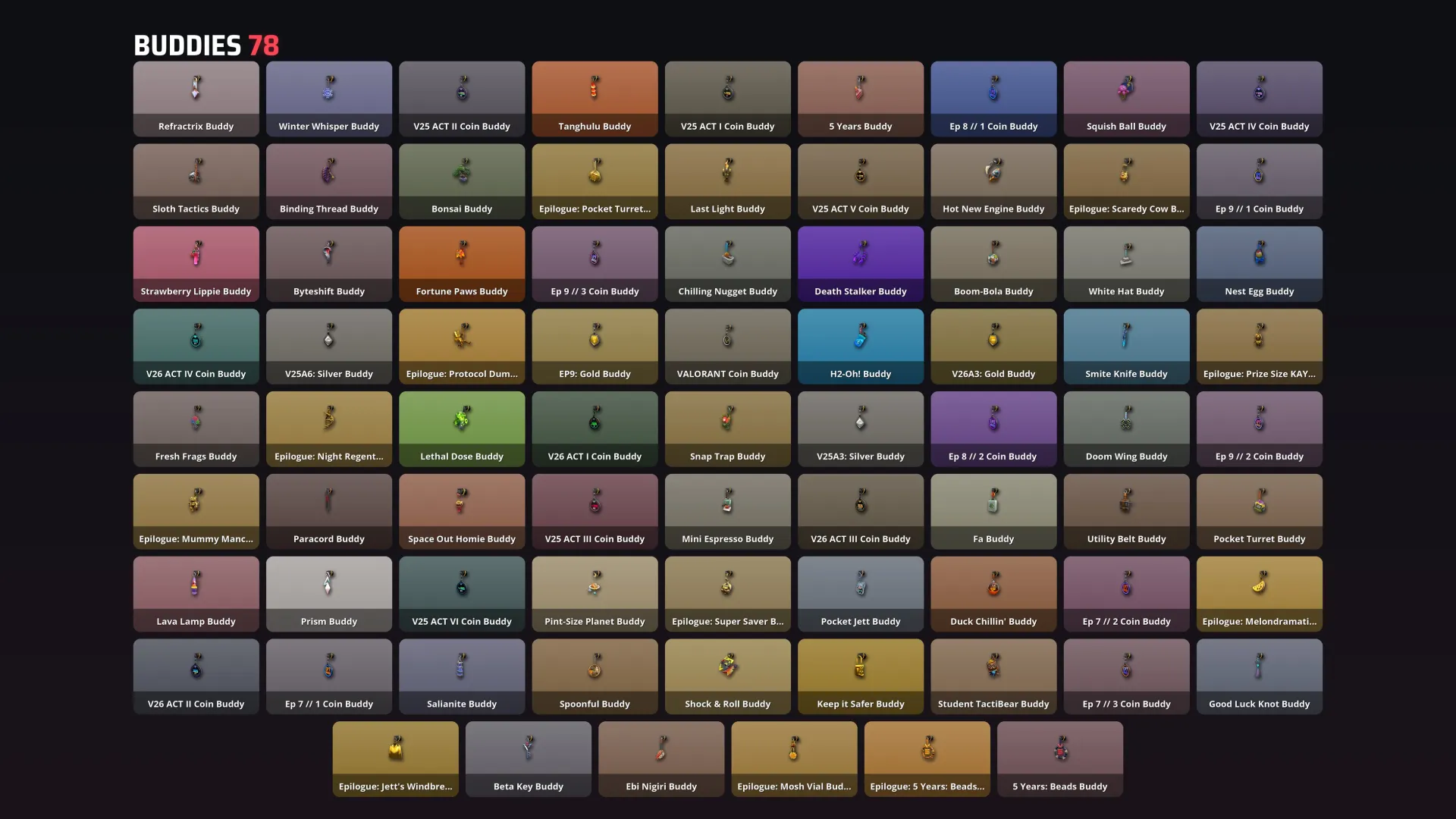Click the Duck Chillin' Buddy icon
1456x819 pixels.
(x=993, y=583)
